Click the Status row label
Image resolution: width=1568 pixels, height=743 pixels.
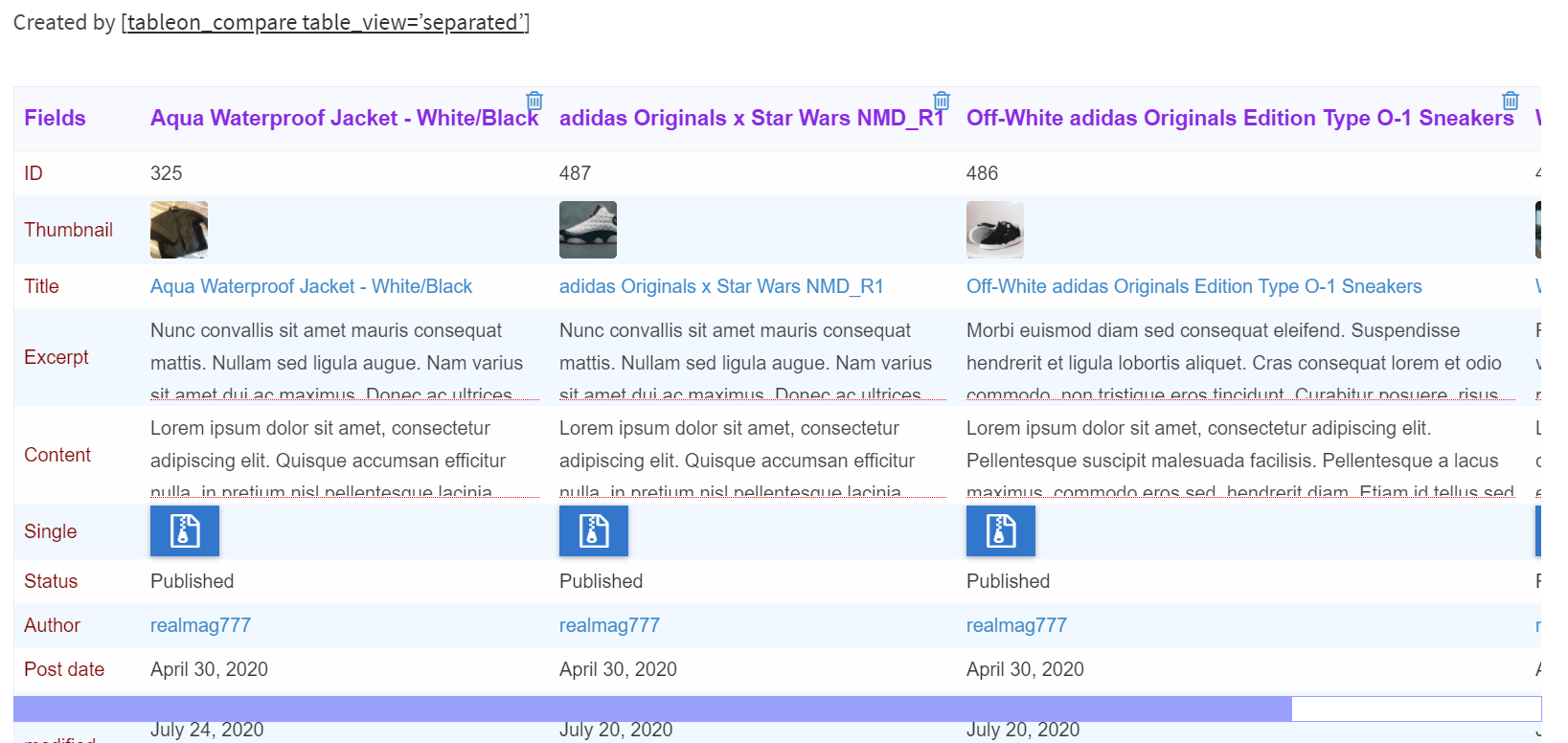point(51,581)
